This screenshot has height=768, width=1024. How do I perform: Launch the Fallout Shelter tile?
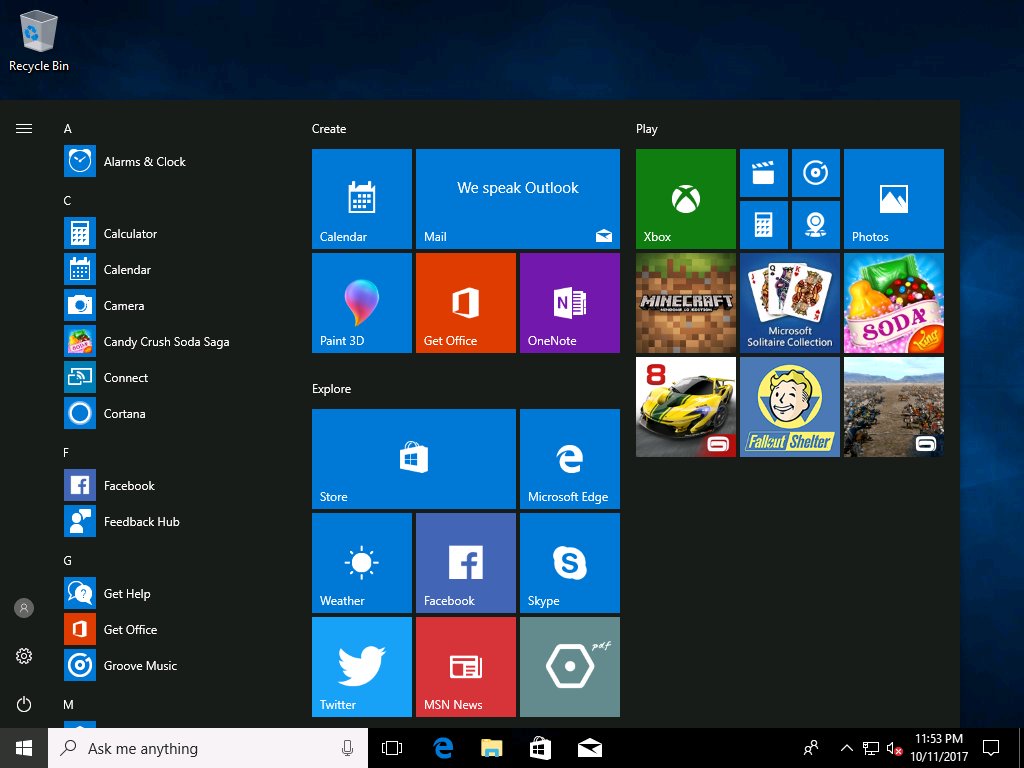[x=790, y=407]
